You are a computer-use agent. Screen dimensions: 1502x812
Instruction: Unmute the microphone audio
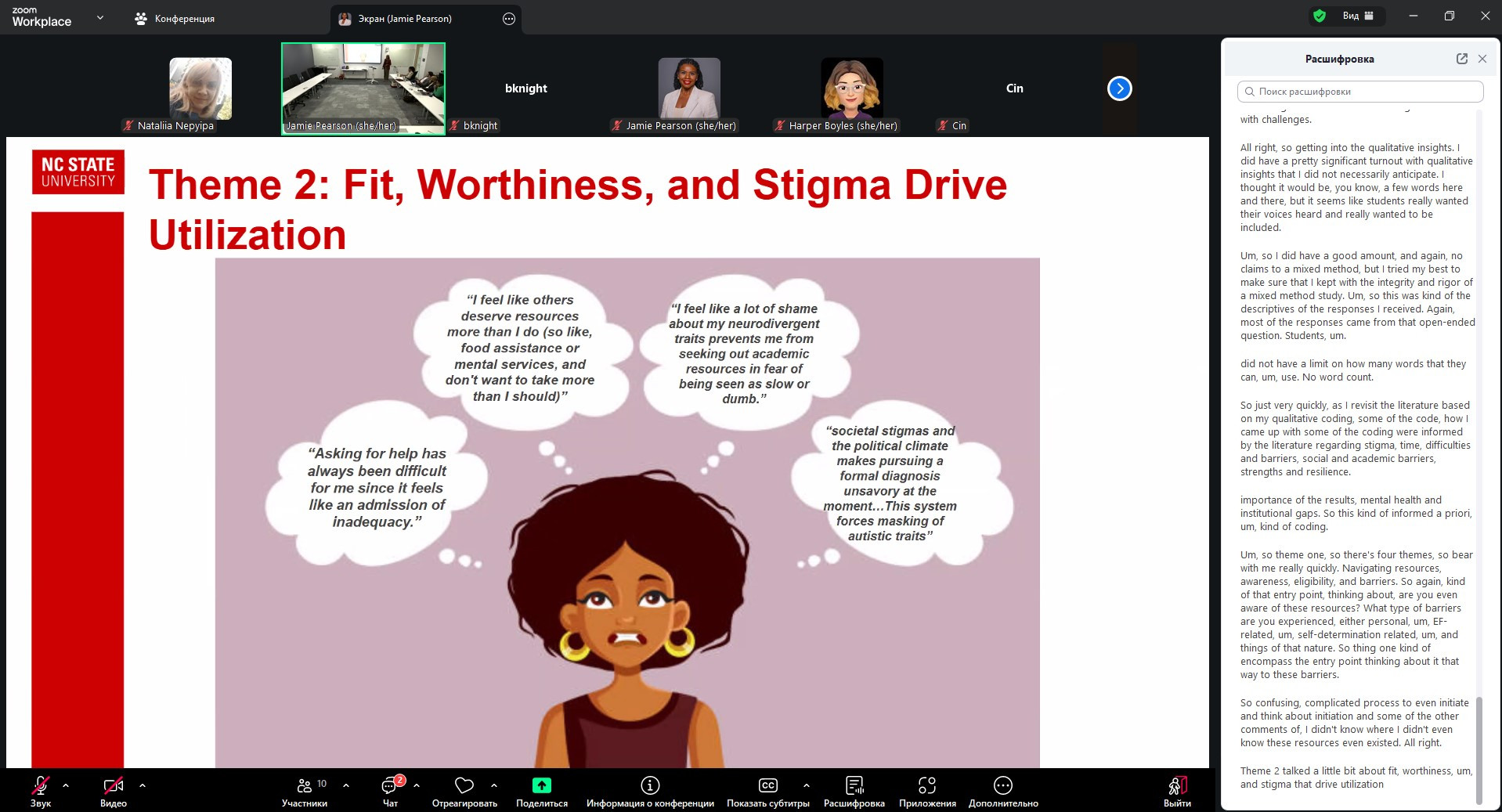tap(41, 785)
